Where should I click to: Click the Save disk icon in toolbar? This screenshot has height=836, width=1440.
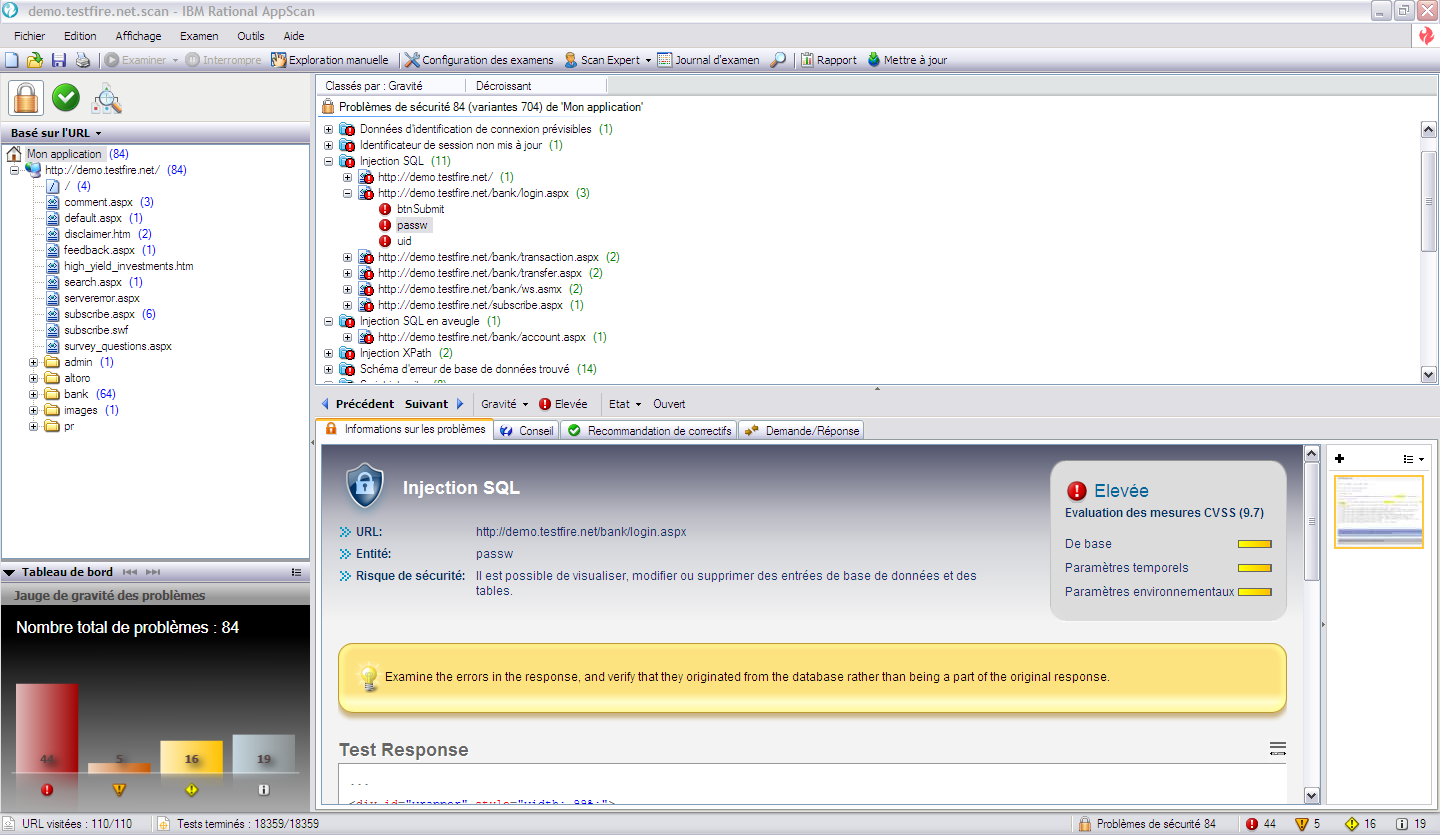pos(59,60)
